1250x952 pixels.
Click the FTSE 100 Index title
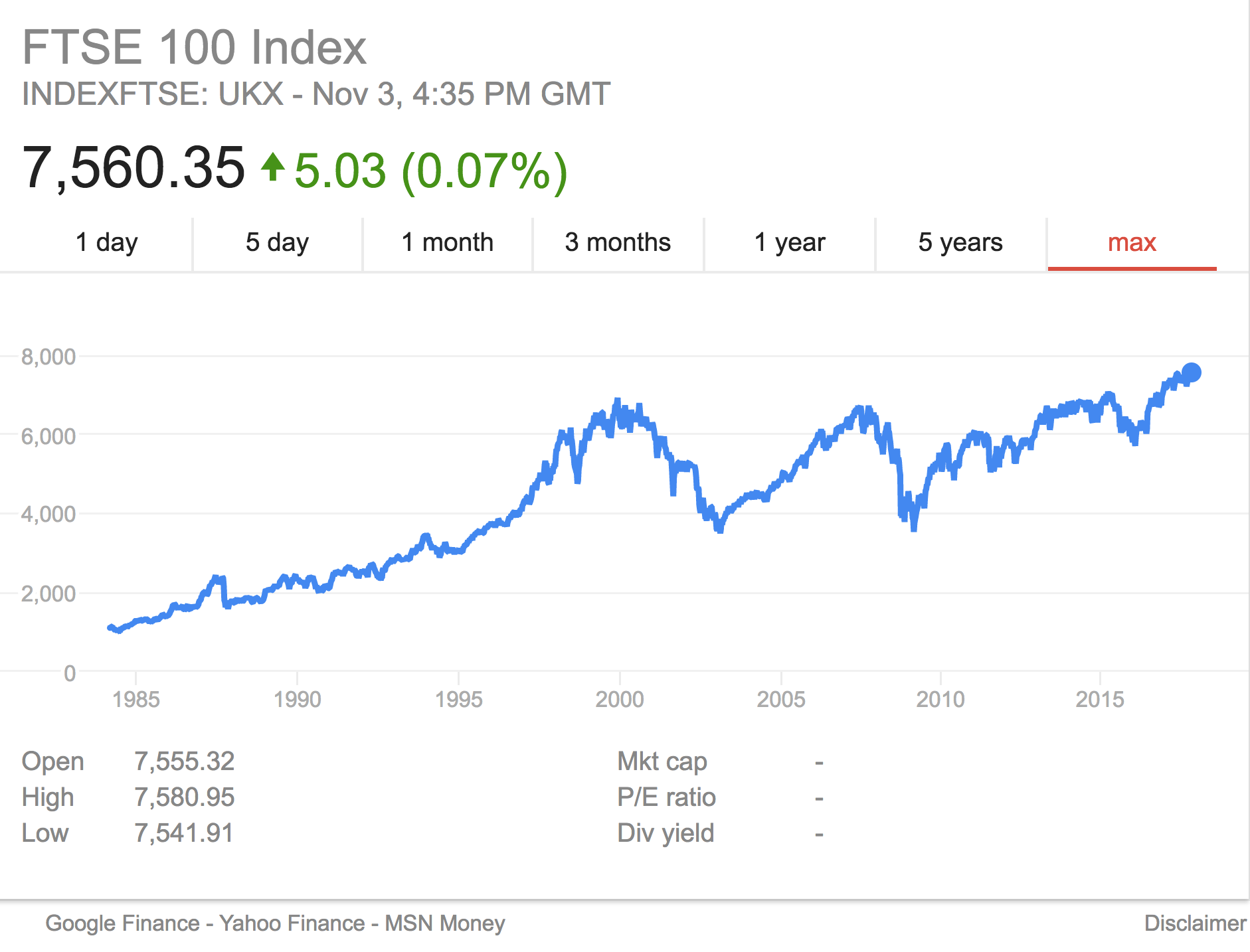coord(194,47)
